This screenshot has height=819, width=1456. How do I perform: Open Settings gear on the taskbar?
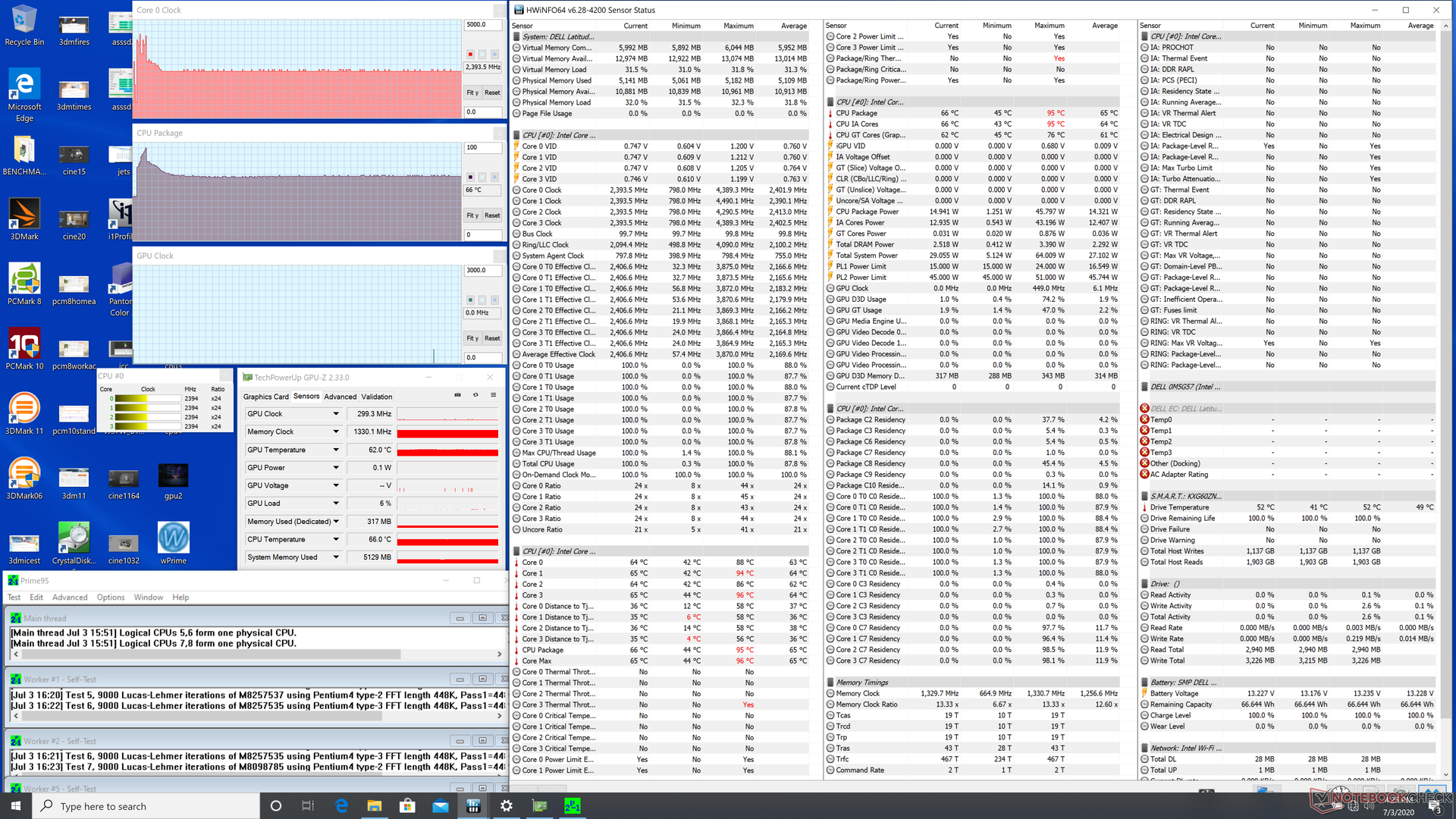507,806
